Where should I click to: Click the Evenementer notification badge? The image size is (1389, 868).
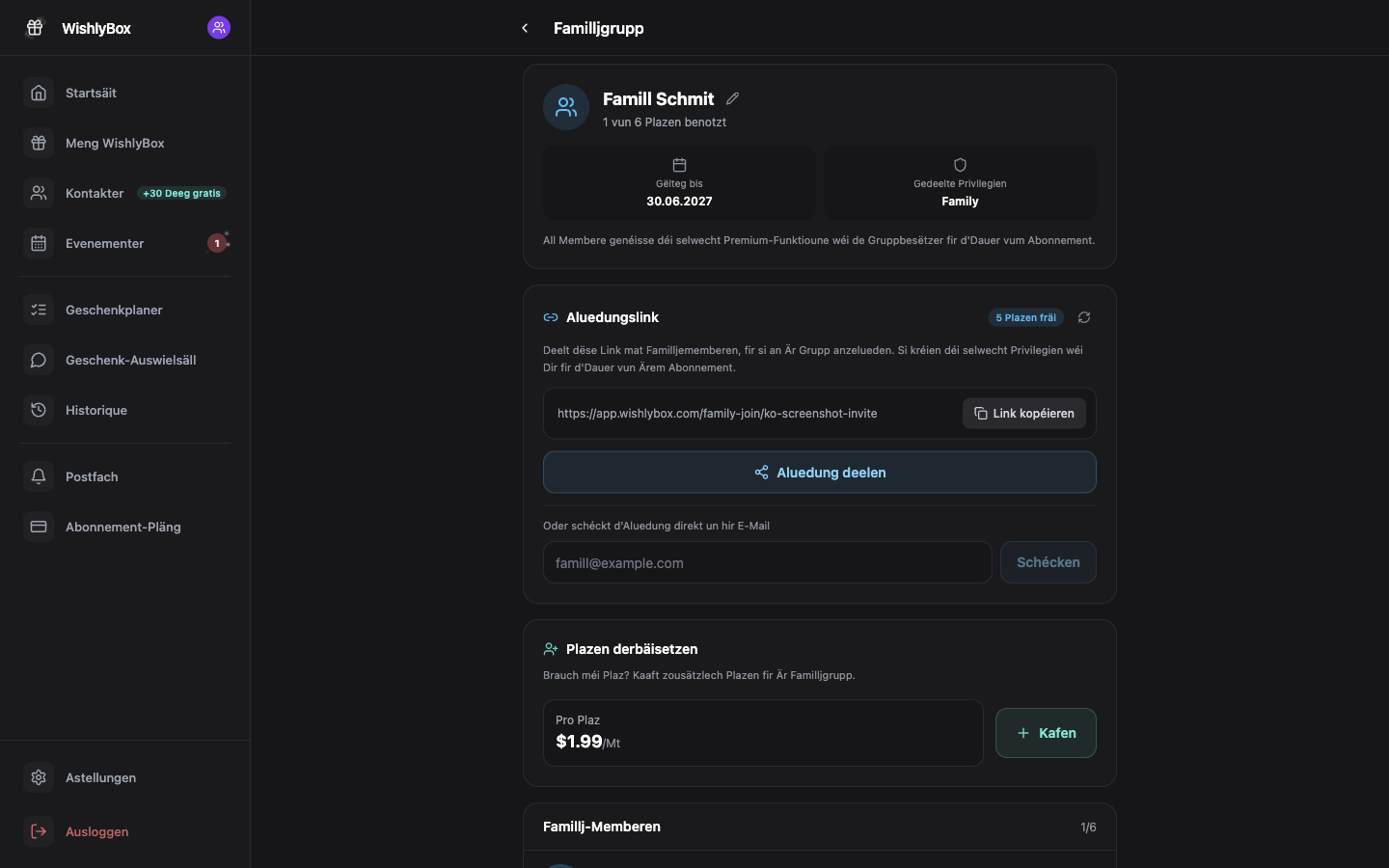(x=217, y=243)
